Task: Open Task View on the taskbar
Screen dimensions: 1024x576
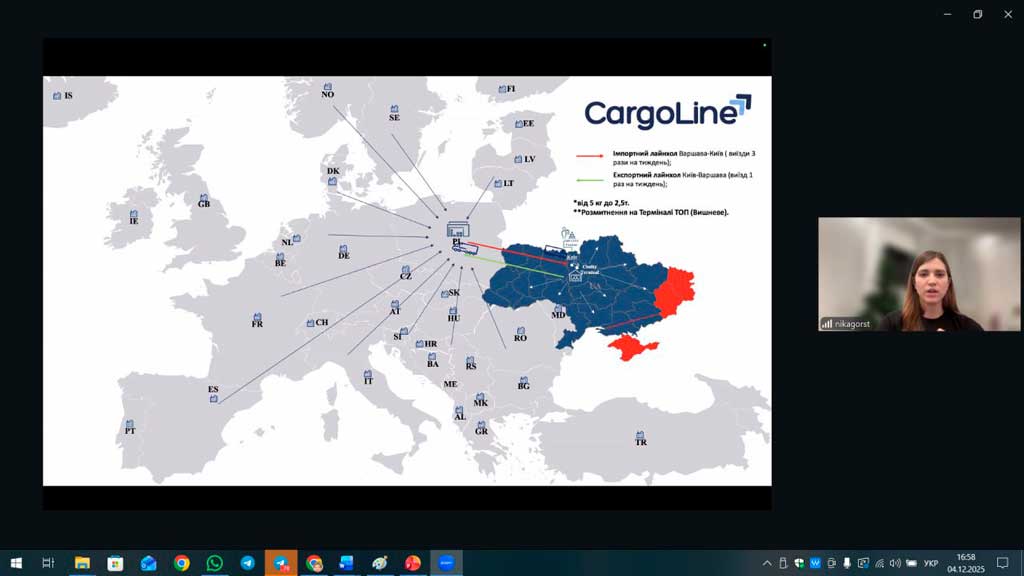Action: click(48, 563)
